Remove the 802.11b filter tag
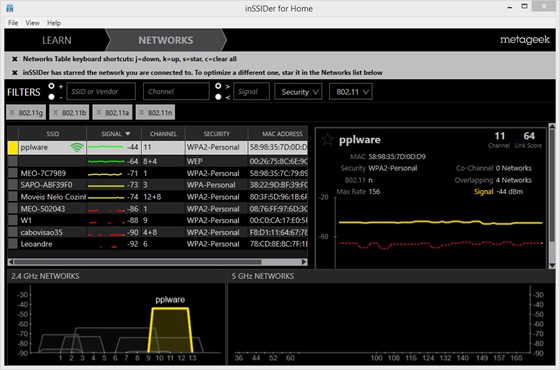560x370 pixels. (x=55, y=113)
